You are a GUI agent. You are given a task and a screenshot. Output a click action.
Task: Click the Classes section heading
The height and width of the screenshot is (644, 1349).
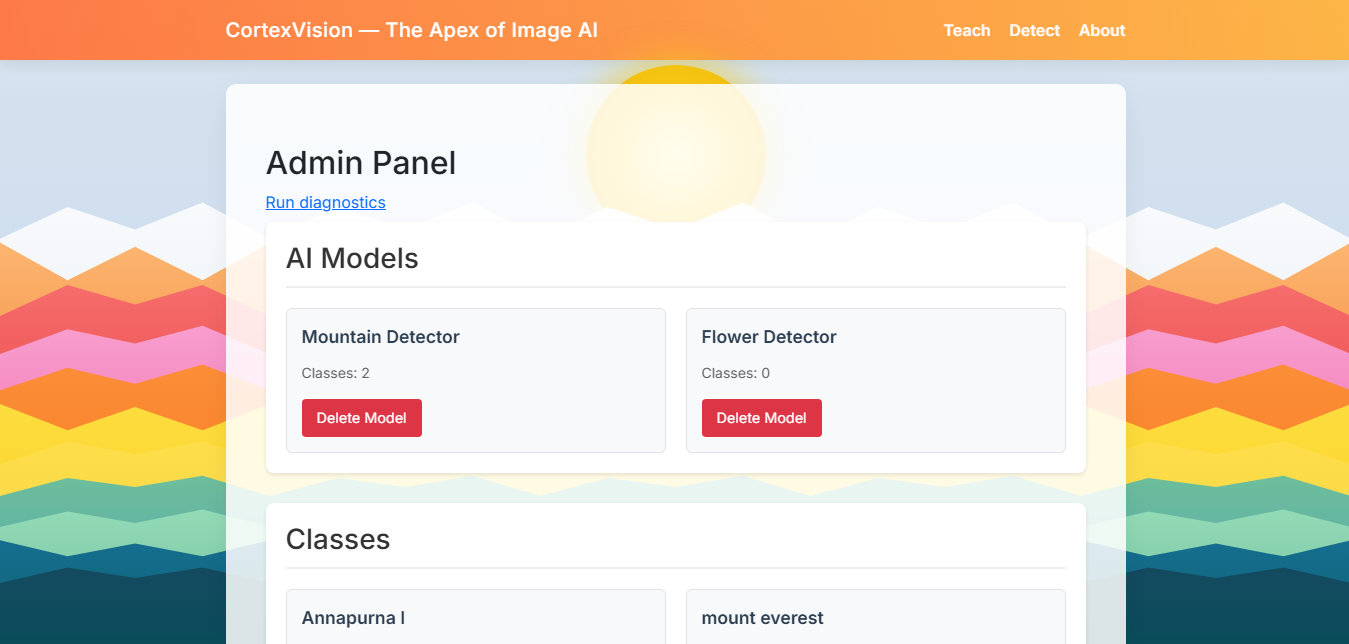(x=337, y=539)
